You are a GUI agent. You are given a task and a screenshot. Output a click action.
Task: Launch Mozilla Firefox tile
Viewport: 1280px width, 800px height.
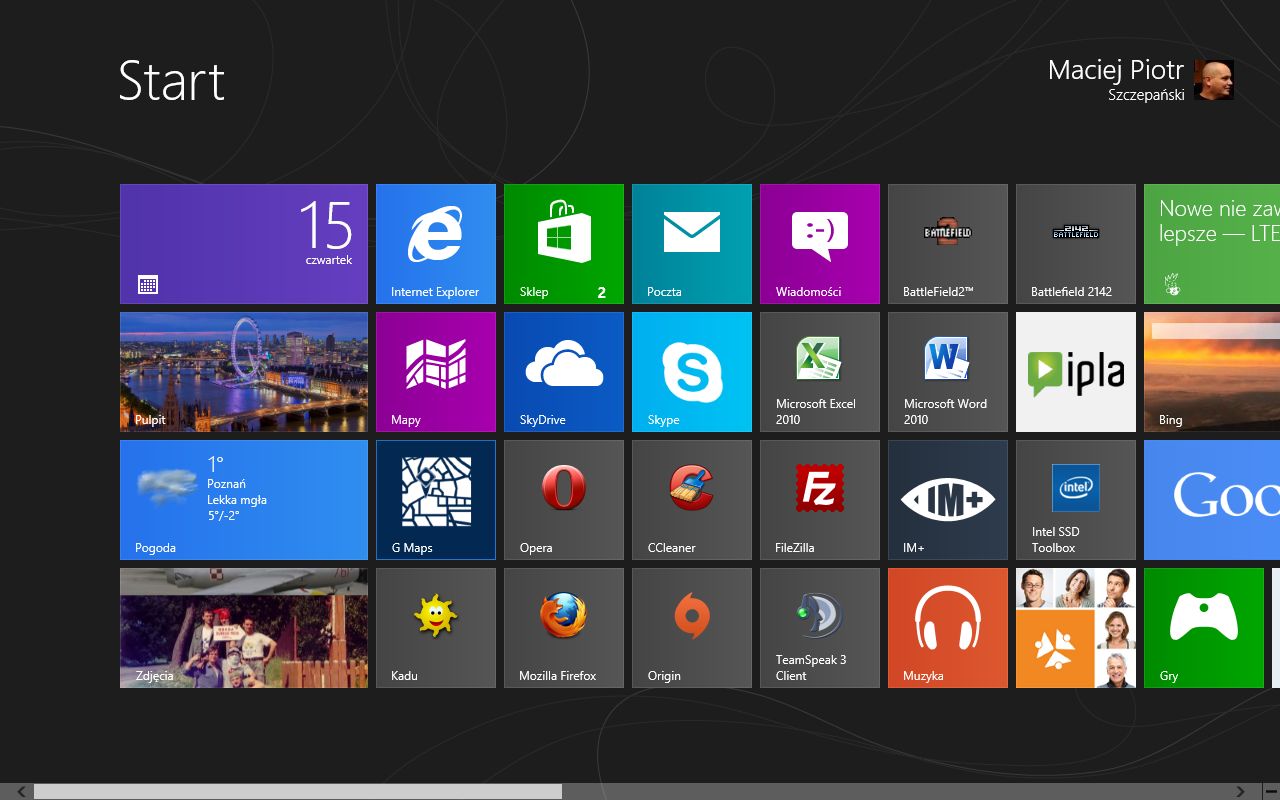pyautogui.click(x=564, y=628)
